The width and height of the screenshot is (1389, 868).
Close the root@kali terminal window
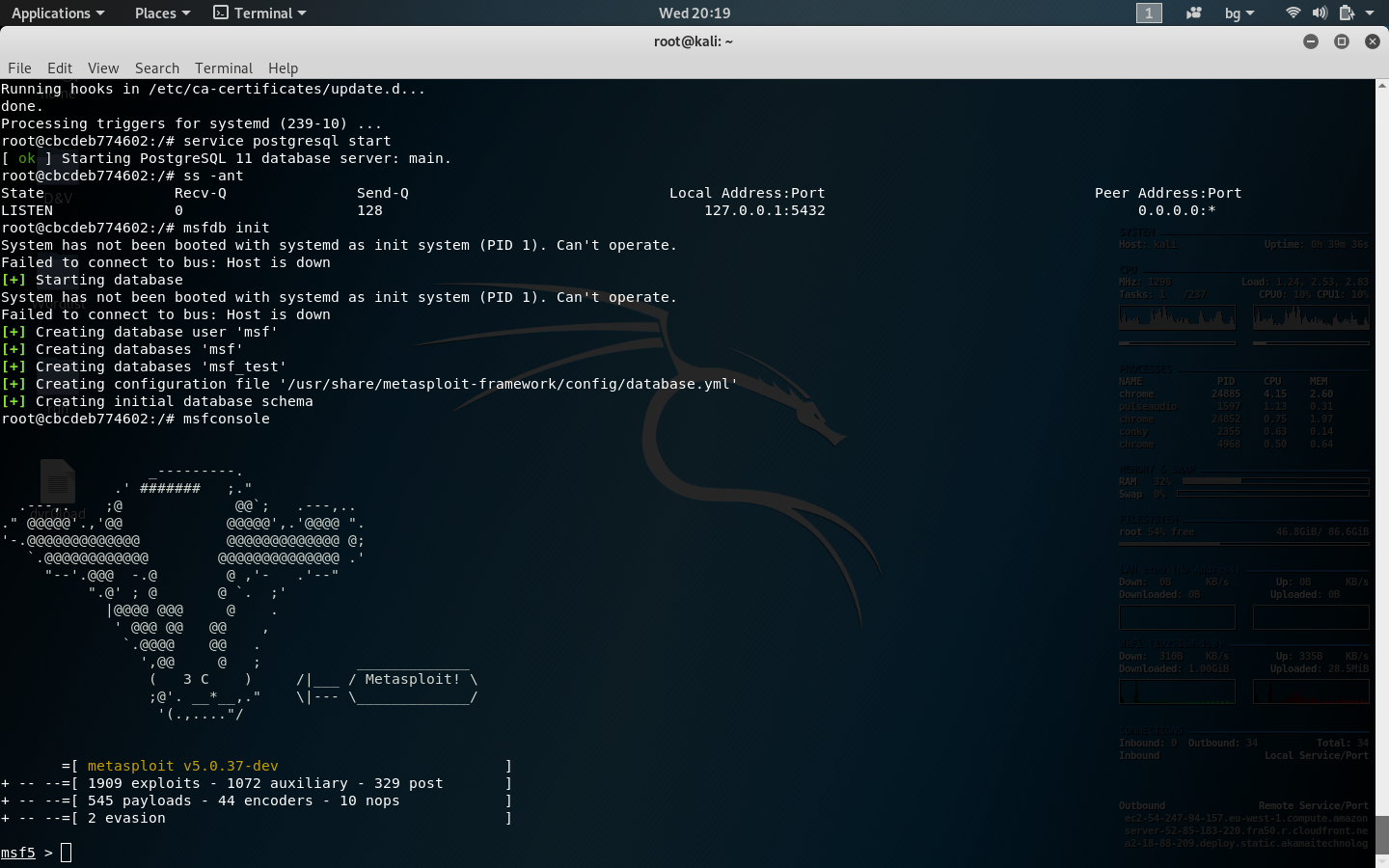coord(1373,41)
